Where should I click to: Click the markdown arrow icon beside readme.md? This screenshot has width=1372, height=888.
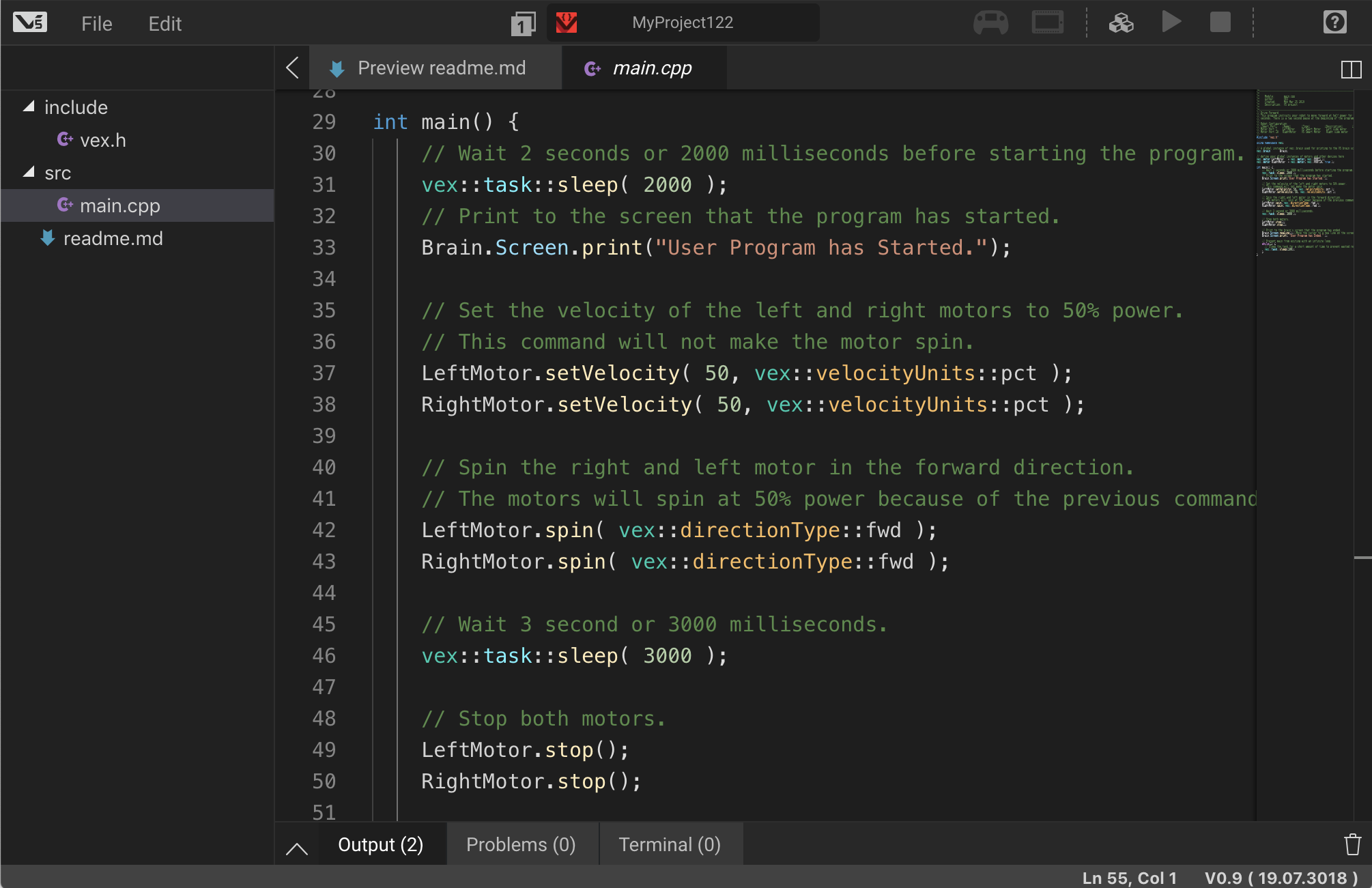pos(48,238)
